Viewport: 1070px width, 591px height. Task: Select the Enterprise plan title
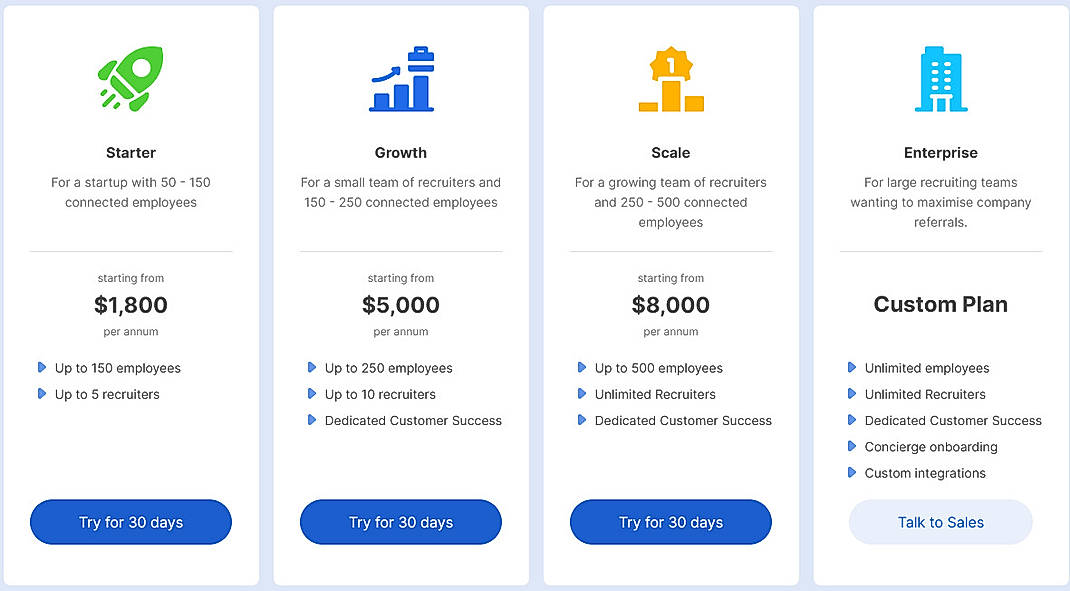pos(940,152)
